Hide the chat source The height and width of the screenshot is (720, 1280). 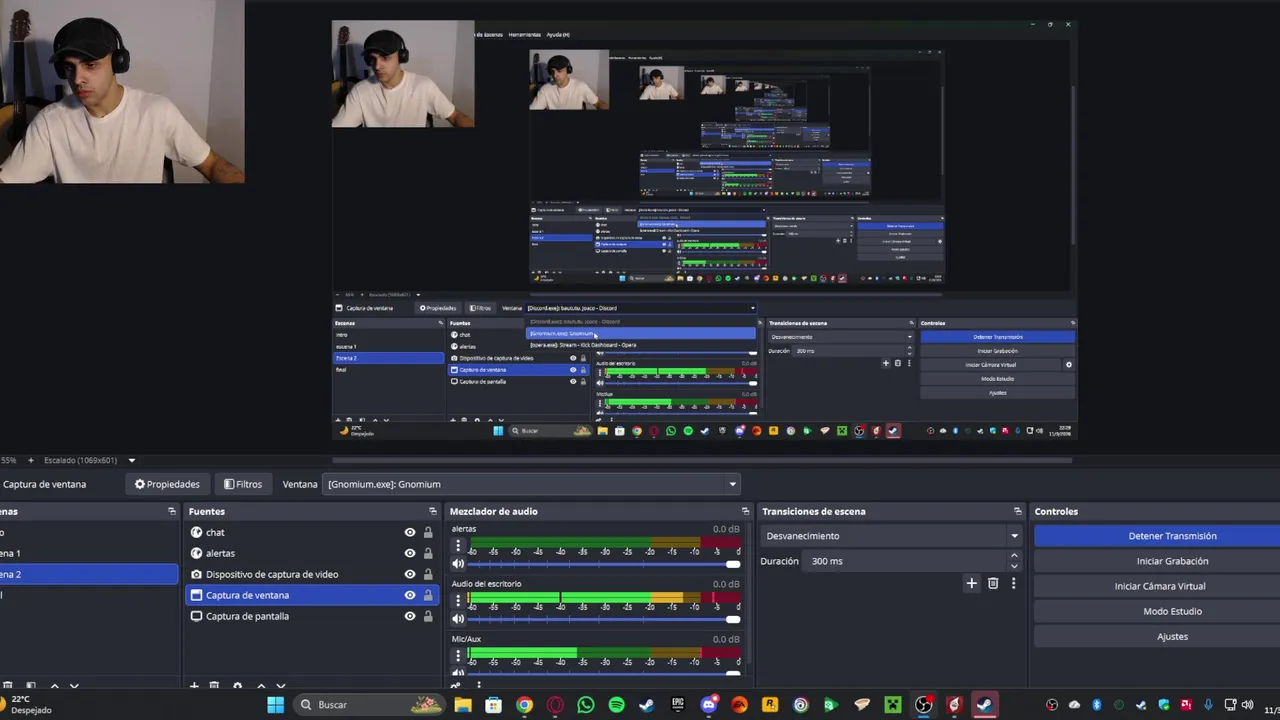(x=409, y=532)
